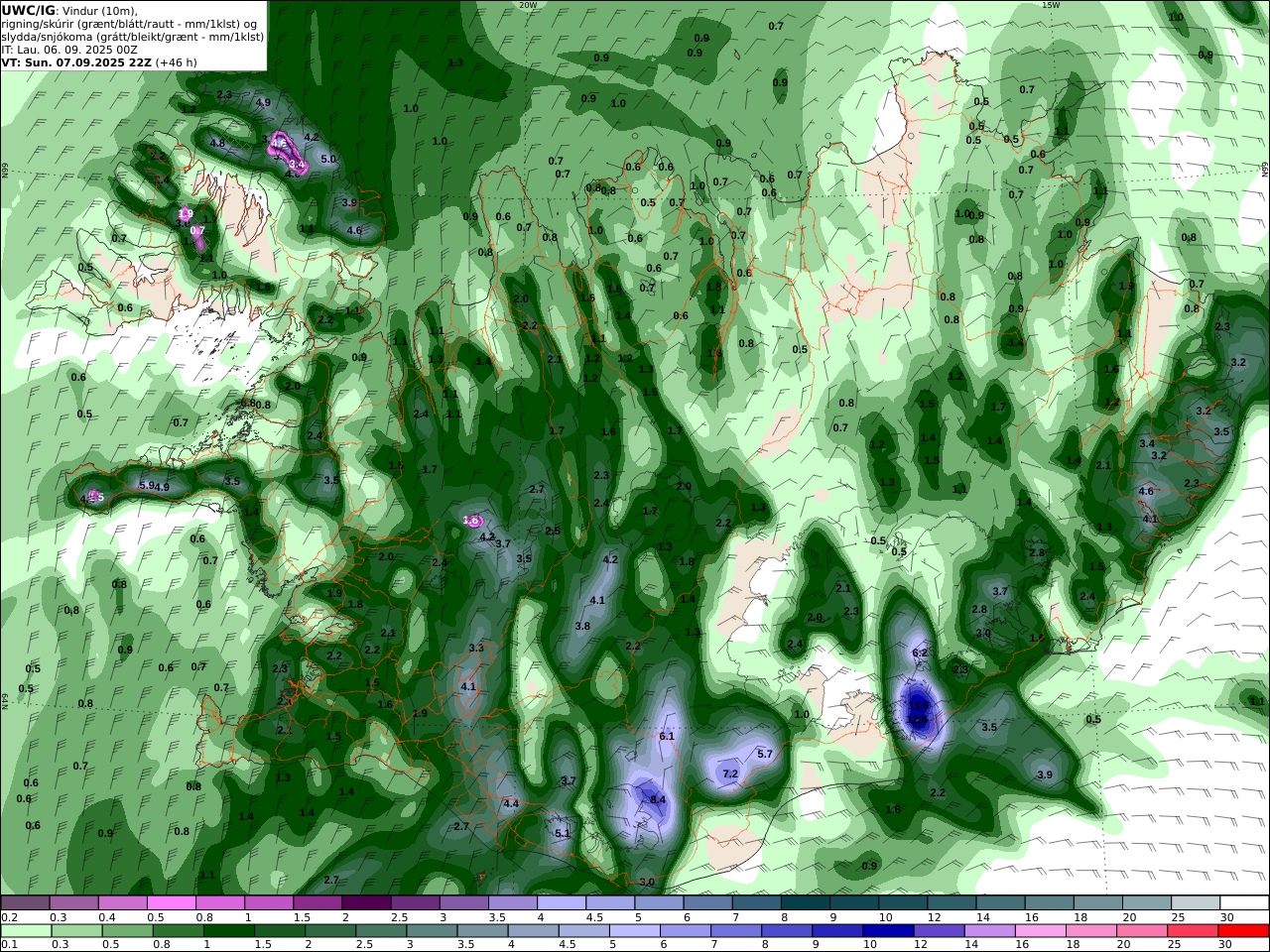Select the crimson 25 swatch in lower legend row
1270x952 pixels.
tap(1193, 931)
